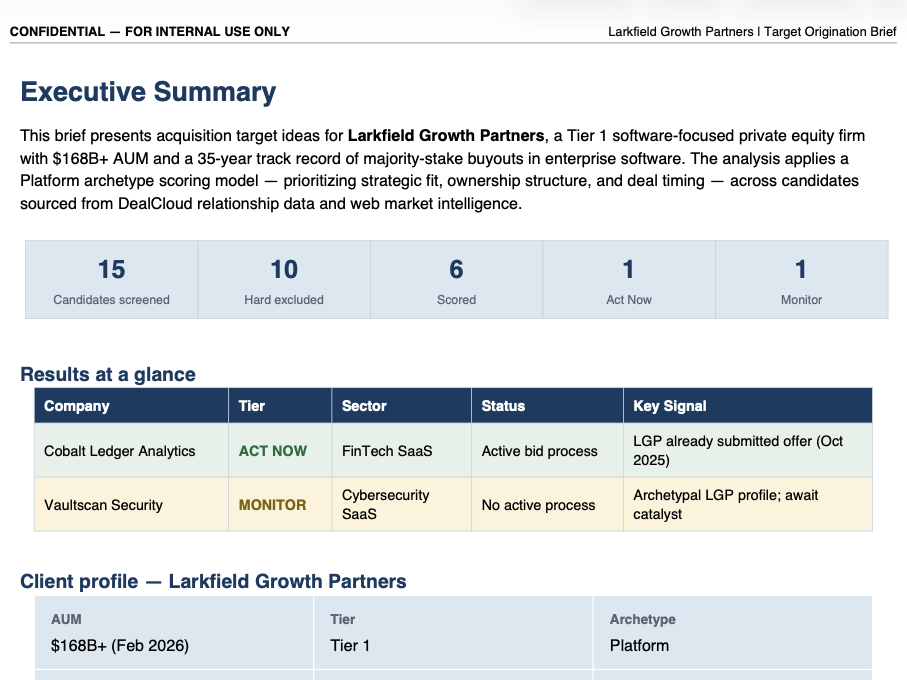This screenshot has height=680, width=907.
Task: Click the '$168B+ (Feb 2026)' value
Action: point(120,645)
